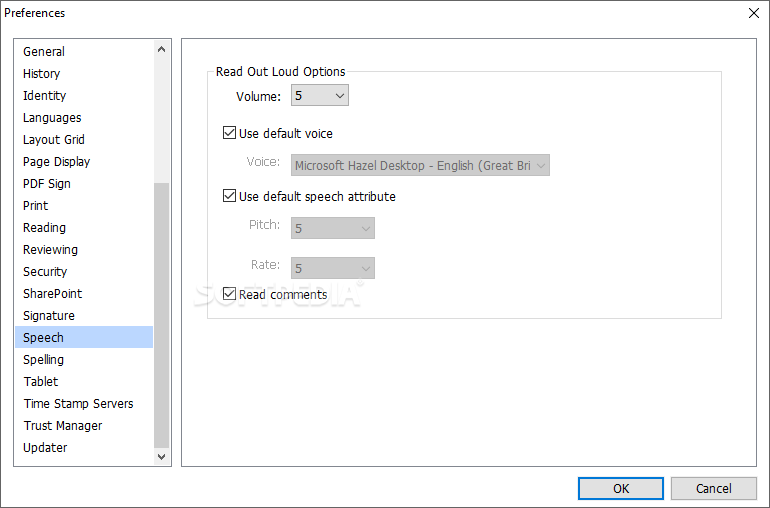Screen dimensions: 770x508
Task: Select Layout Grid category
Action: (84, 140)
